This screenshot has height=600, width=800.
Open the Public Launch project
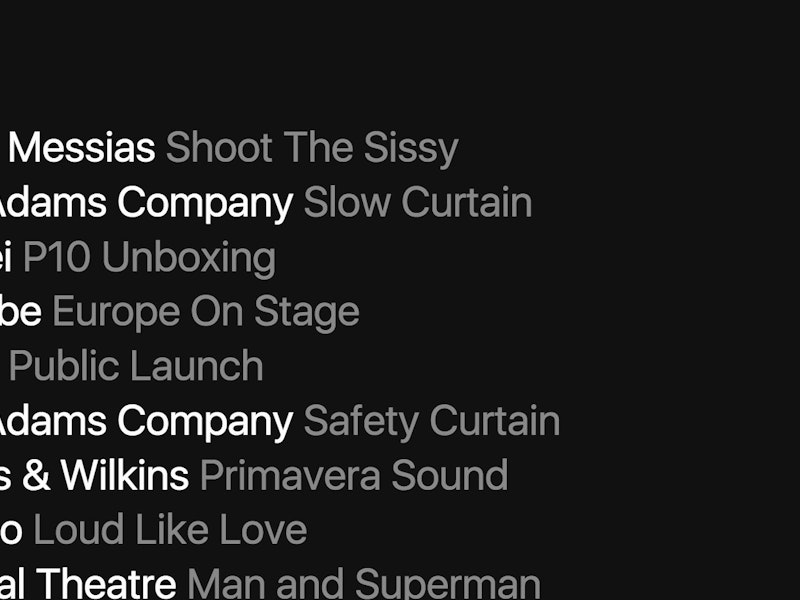pos(136,366)
